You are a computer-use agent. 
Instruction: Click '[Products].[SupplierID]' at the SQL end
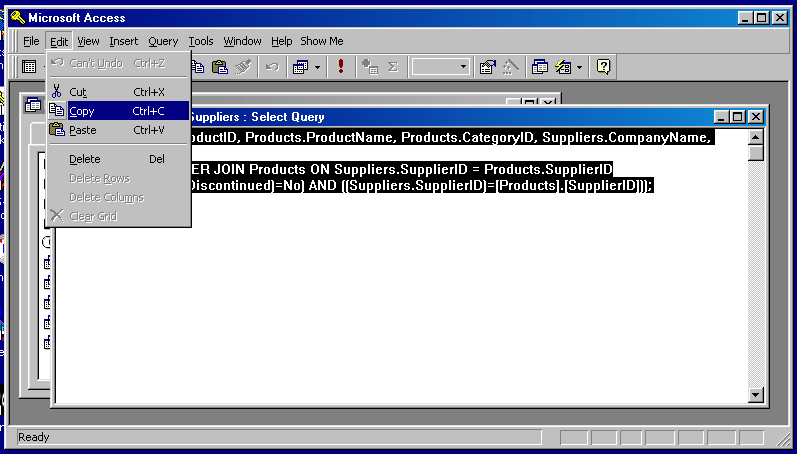(567, 186)
